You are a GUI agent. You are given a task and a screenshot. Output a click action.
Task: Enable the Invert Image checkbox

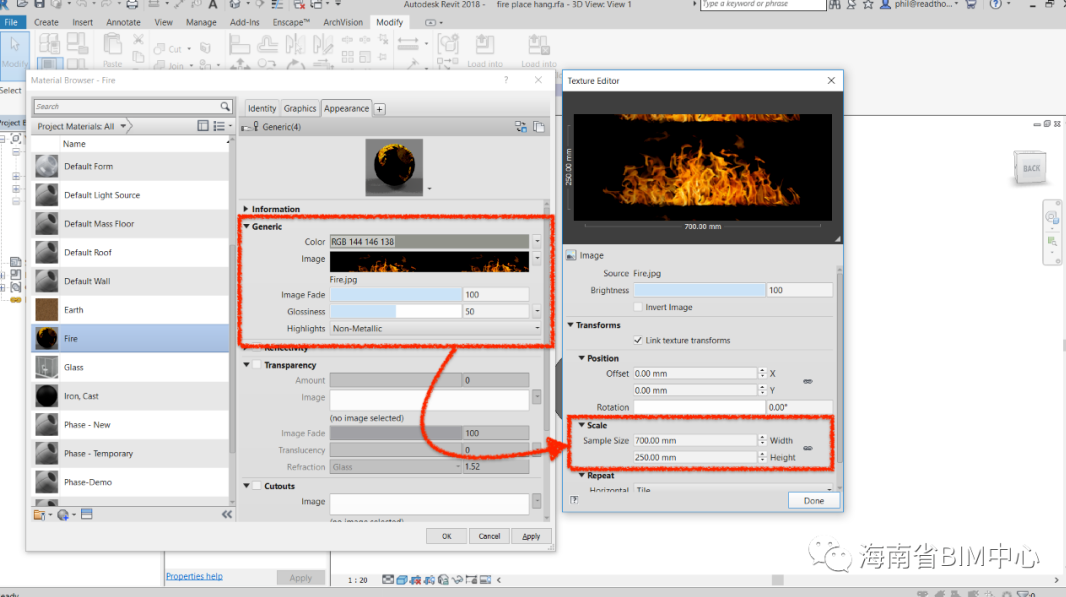(x=637, y=307)
